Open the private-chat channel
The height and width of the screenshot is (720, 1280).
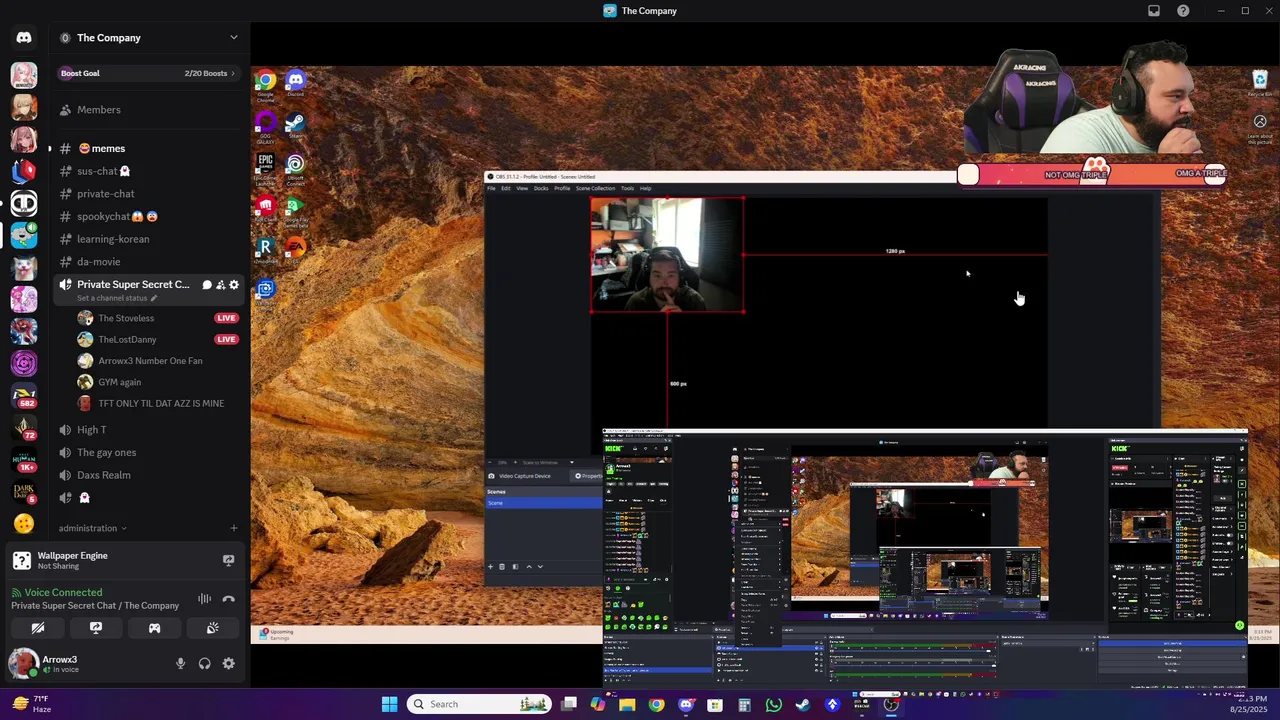click(148, 194)
